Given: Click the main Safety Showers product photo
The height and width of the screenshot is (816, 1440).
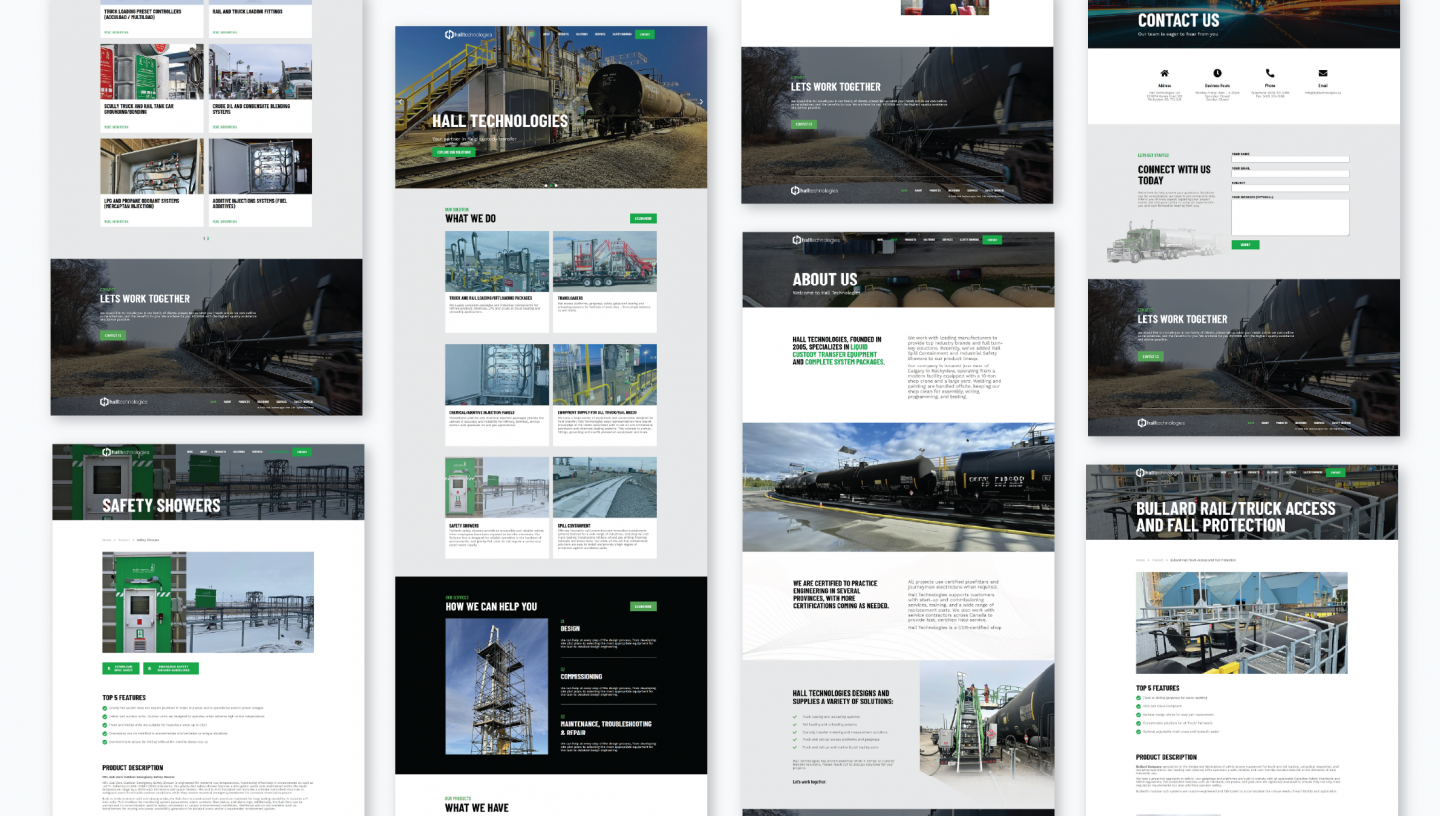Looking at the screenshot, I should point(208,602).
